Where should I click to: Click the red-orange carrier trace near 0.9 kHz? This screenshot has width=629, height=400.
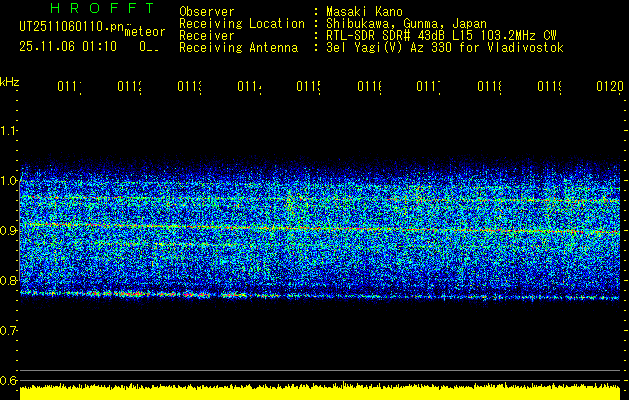pos(320,229)
